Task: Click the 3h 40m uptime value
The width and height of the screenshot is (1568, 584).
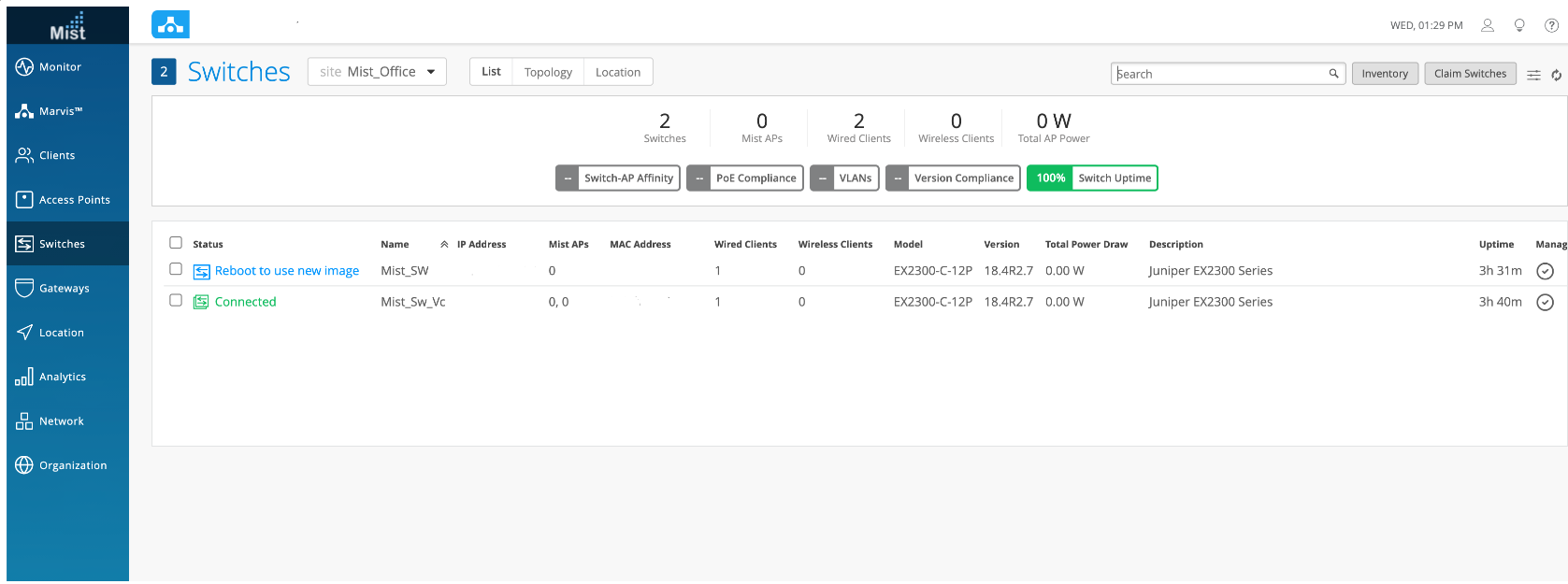Action: [x=1501, y=302]
